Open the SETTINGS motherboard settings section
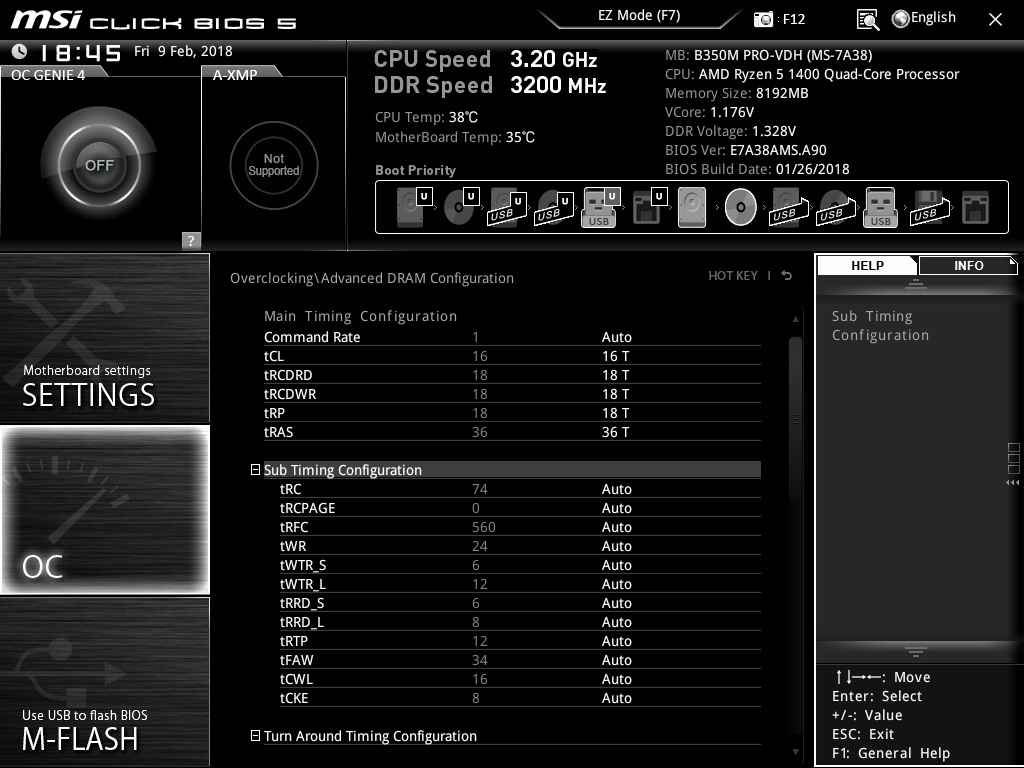 (x=104, y=338)
